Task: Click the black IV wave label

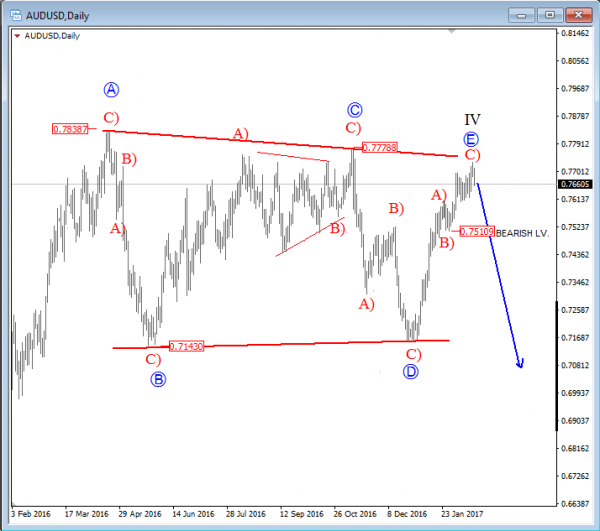Action: pyautogui.click(x=472, y=120)
